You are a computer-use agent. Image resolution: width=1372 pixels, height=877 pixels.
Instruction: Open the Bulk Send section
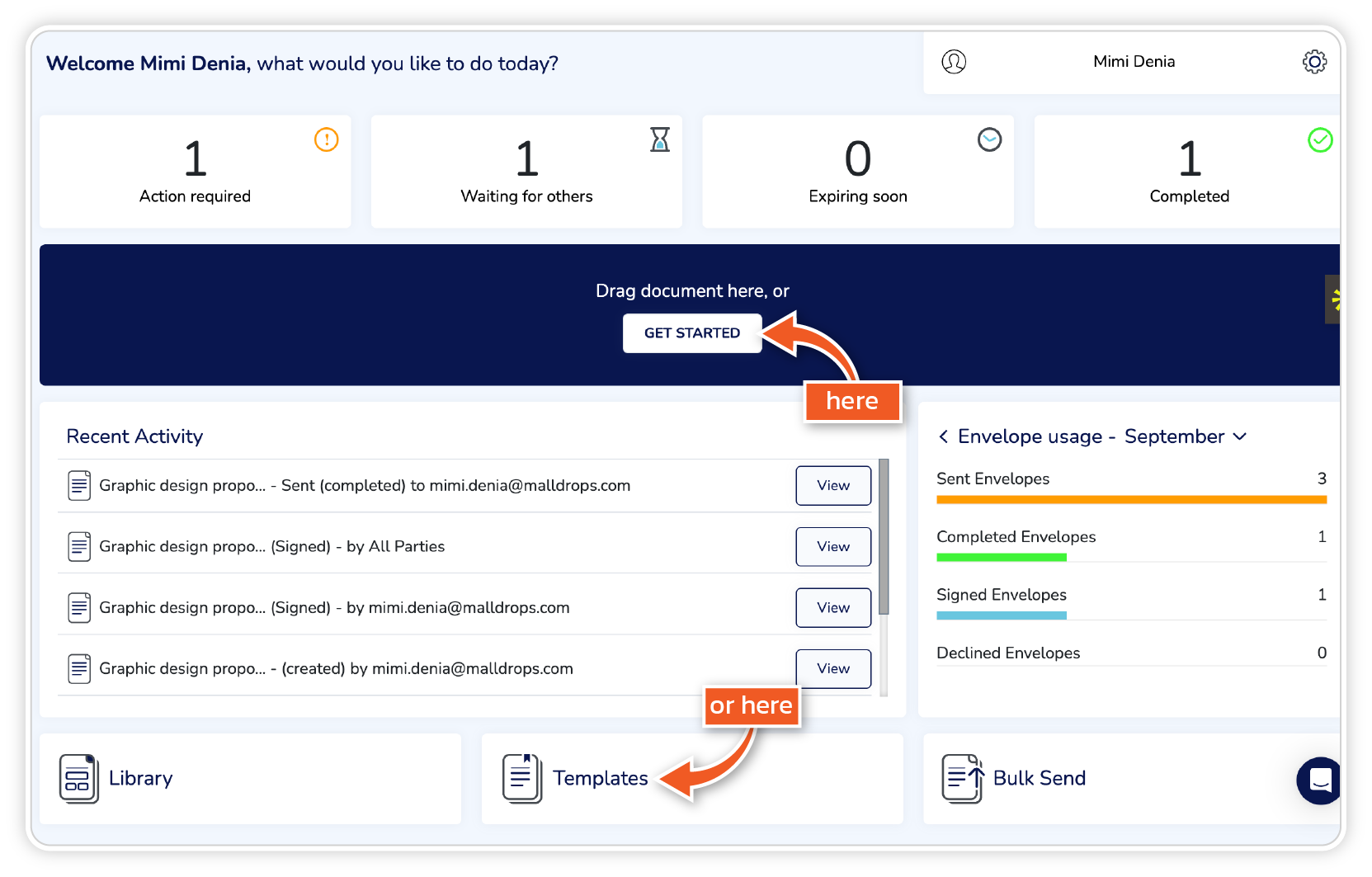pyautogui.click(x=1132, y=779)
